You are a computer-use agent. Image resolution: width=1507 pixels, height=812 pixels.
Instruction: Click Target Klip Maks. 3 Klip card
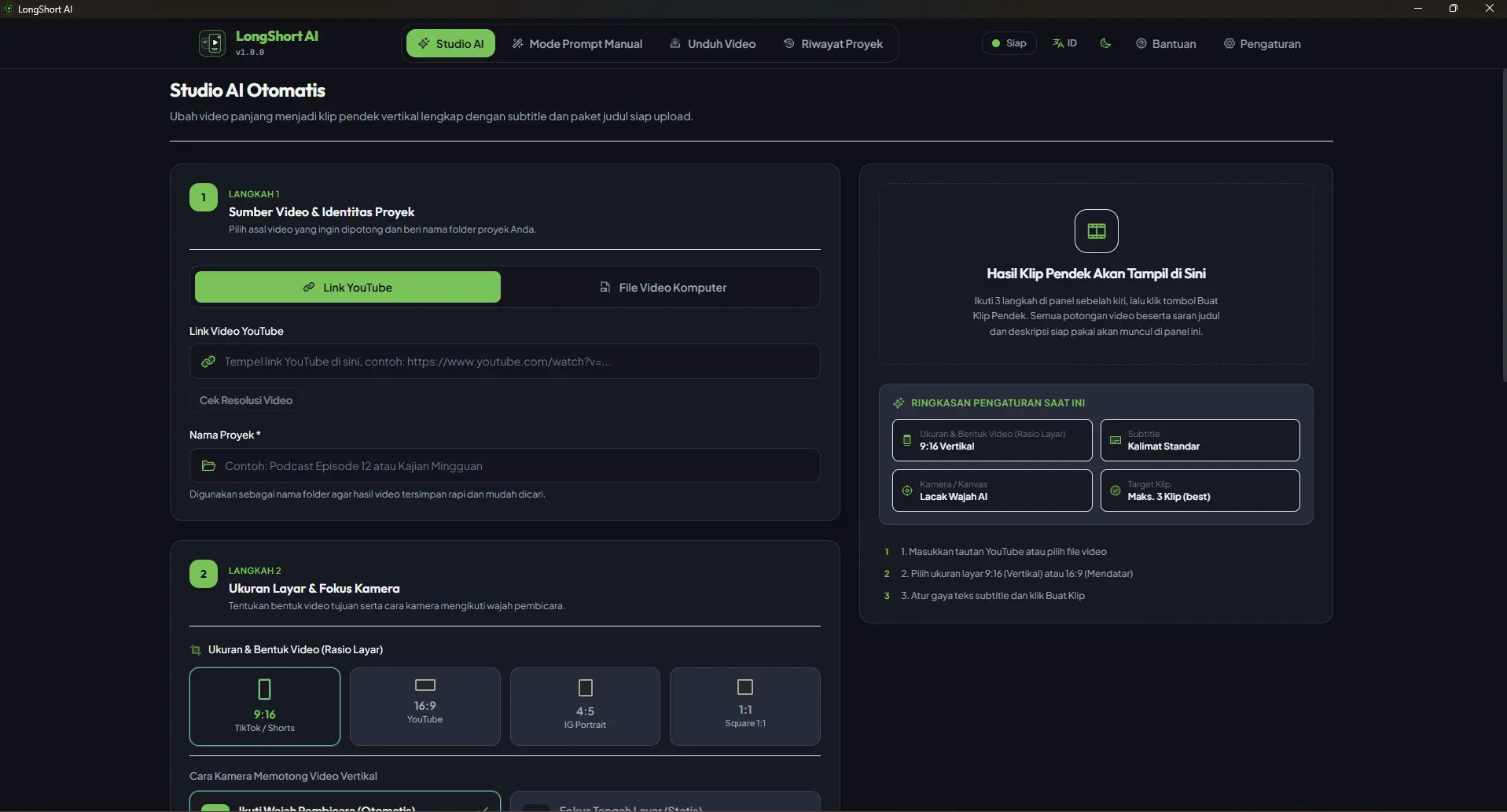pos(1200,491)
